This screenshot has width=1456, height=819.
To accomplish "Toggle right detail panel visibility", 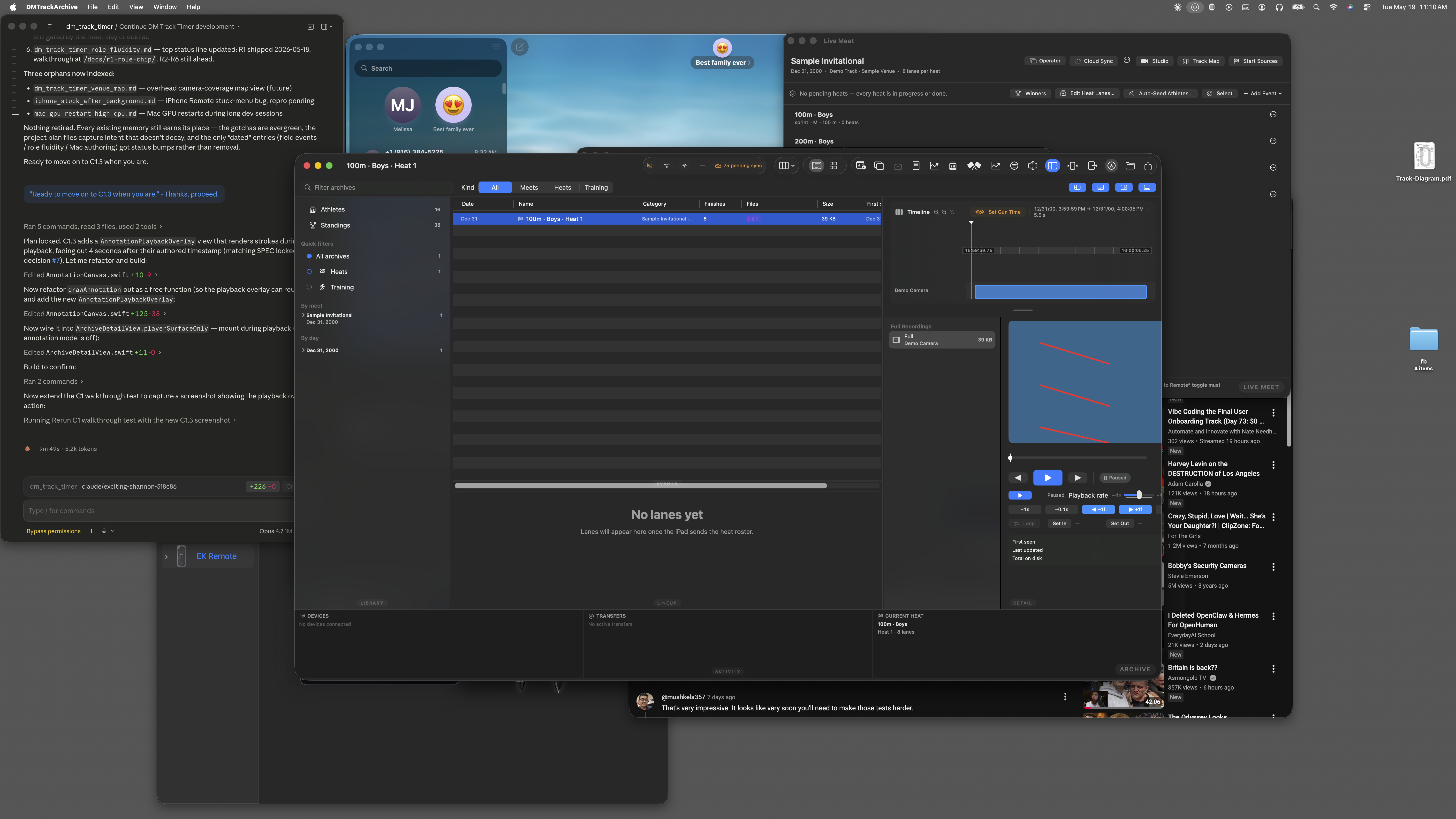I will 1124,187.
